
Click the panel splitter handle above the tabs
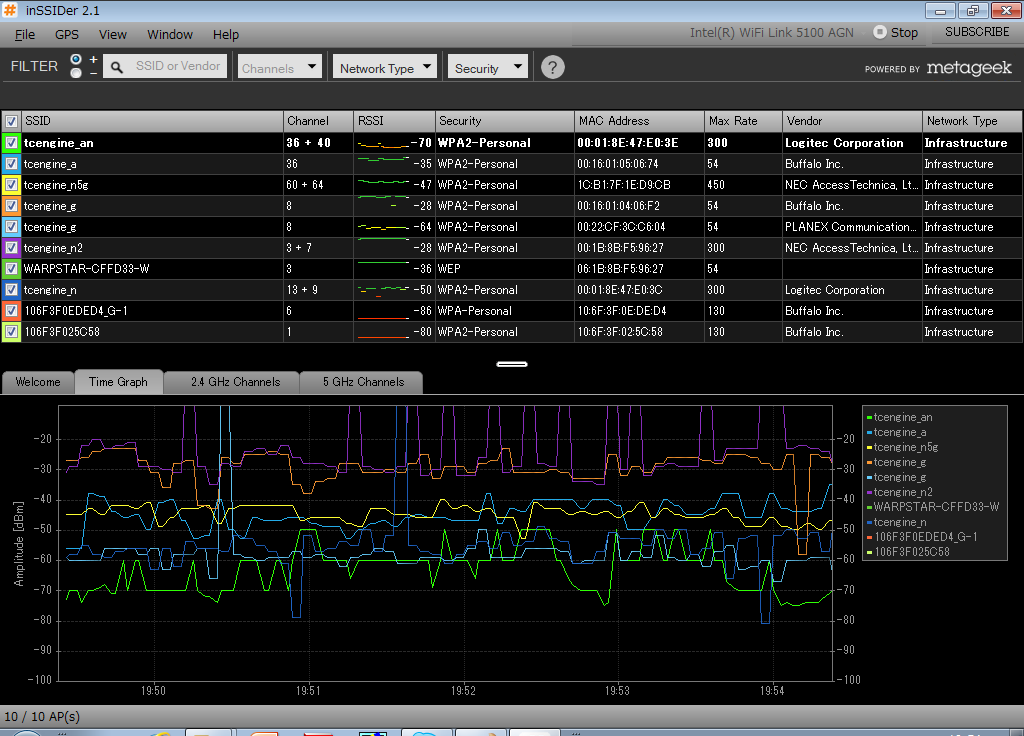click(x=512, y=364)
